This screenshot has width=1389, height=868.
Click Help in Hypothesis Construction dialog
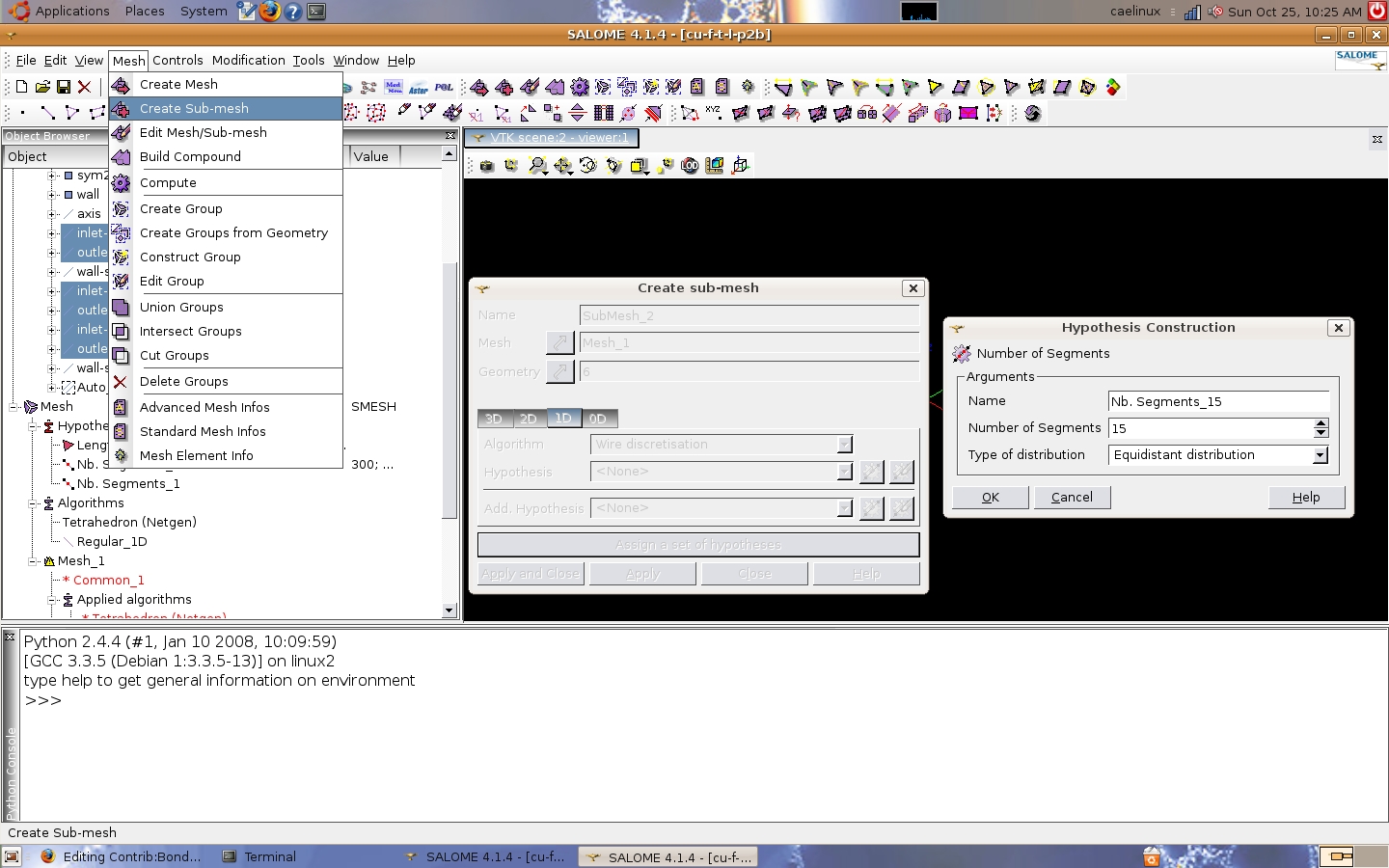(x=1306, y=498)
